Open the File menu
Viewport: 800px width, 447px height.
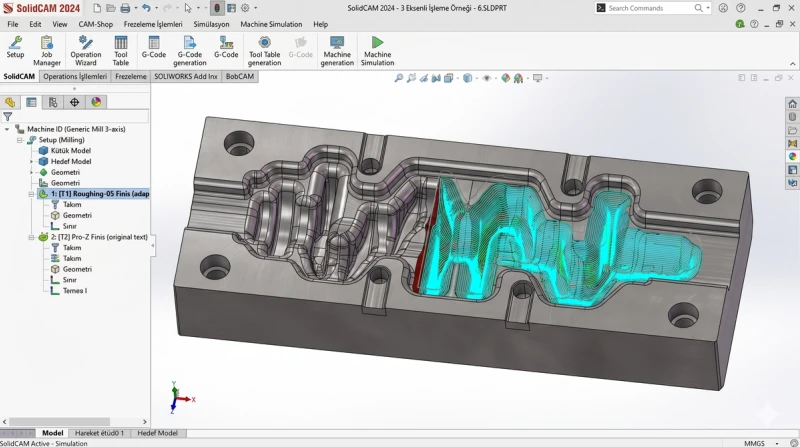(x=13, y=24)
